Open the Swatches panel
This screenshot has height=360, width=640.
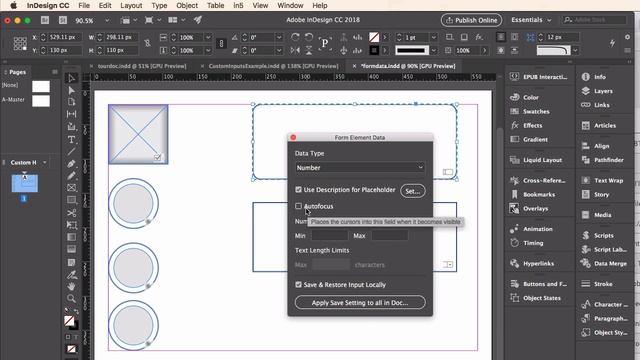(530, 111)
